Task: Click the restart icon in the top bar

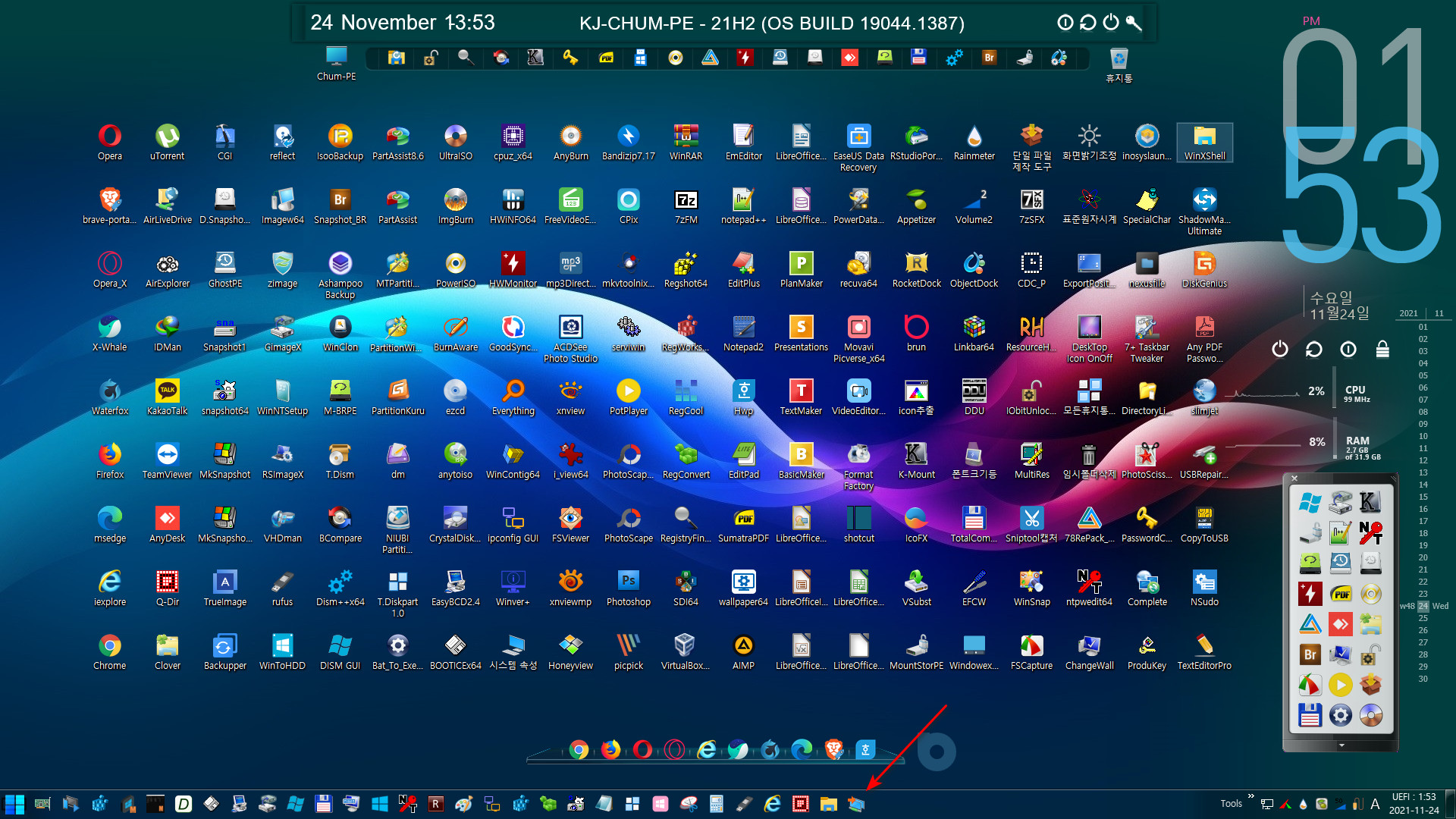Action: 1088,22
